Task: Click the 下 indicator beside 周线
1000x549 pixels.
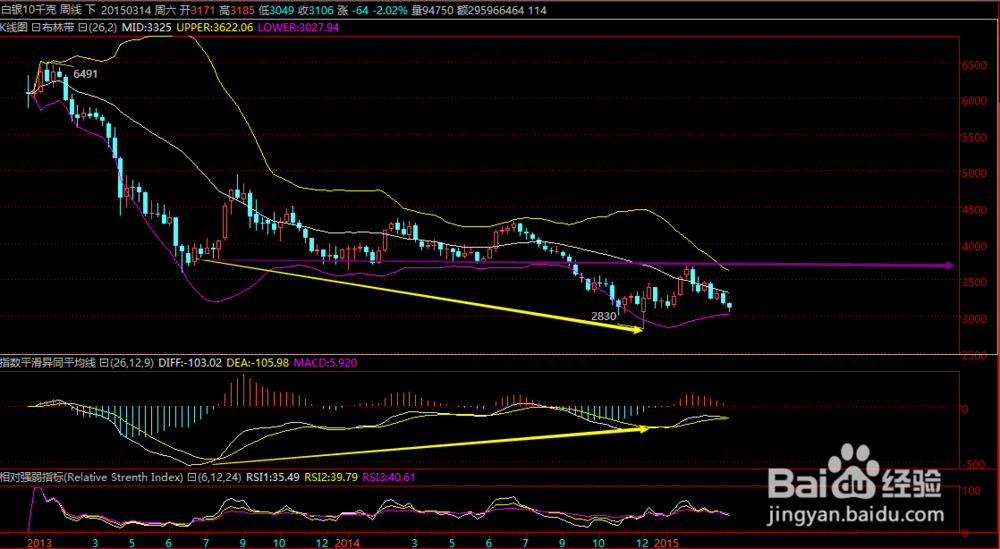Action: pyautogui.click(x=91, y=10)
